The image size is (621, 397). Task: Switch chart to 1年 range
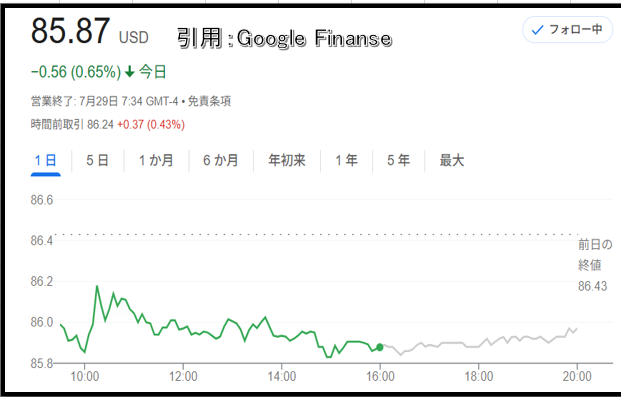(347, 160)
